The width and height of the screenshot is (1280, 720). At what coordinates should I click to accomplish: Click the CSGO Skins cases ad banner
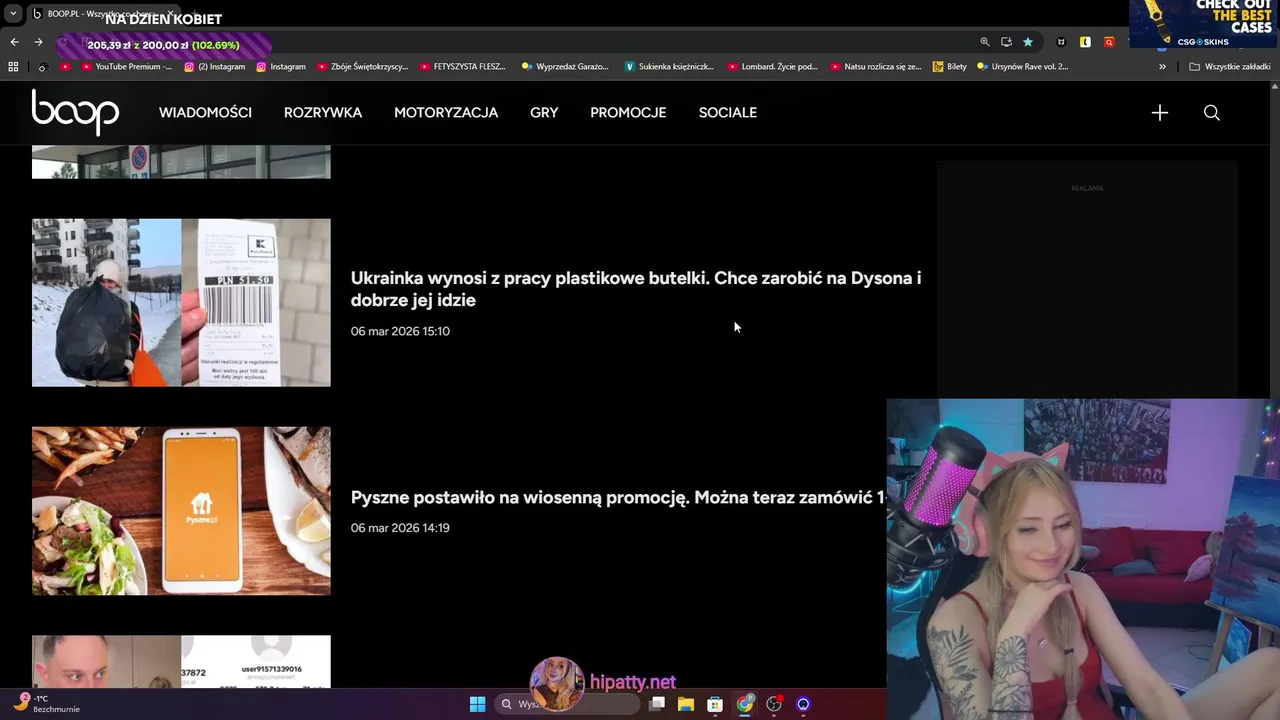[x=1204, y=24]
